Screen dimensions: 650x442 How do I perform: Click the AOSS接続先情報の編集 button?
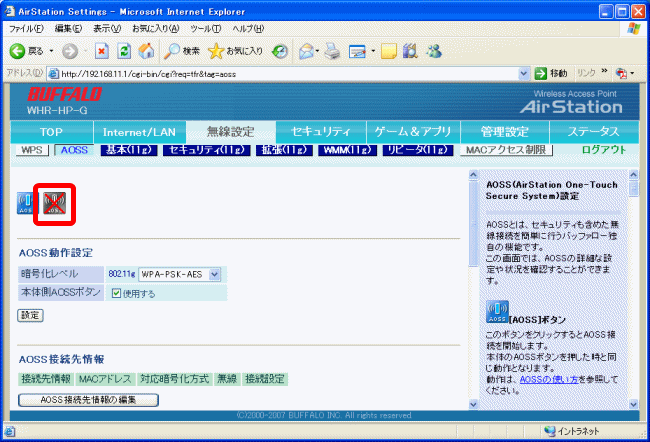88,400
